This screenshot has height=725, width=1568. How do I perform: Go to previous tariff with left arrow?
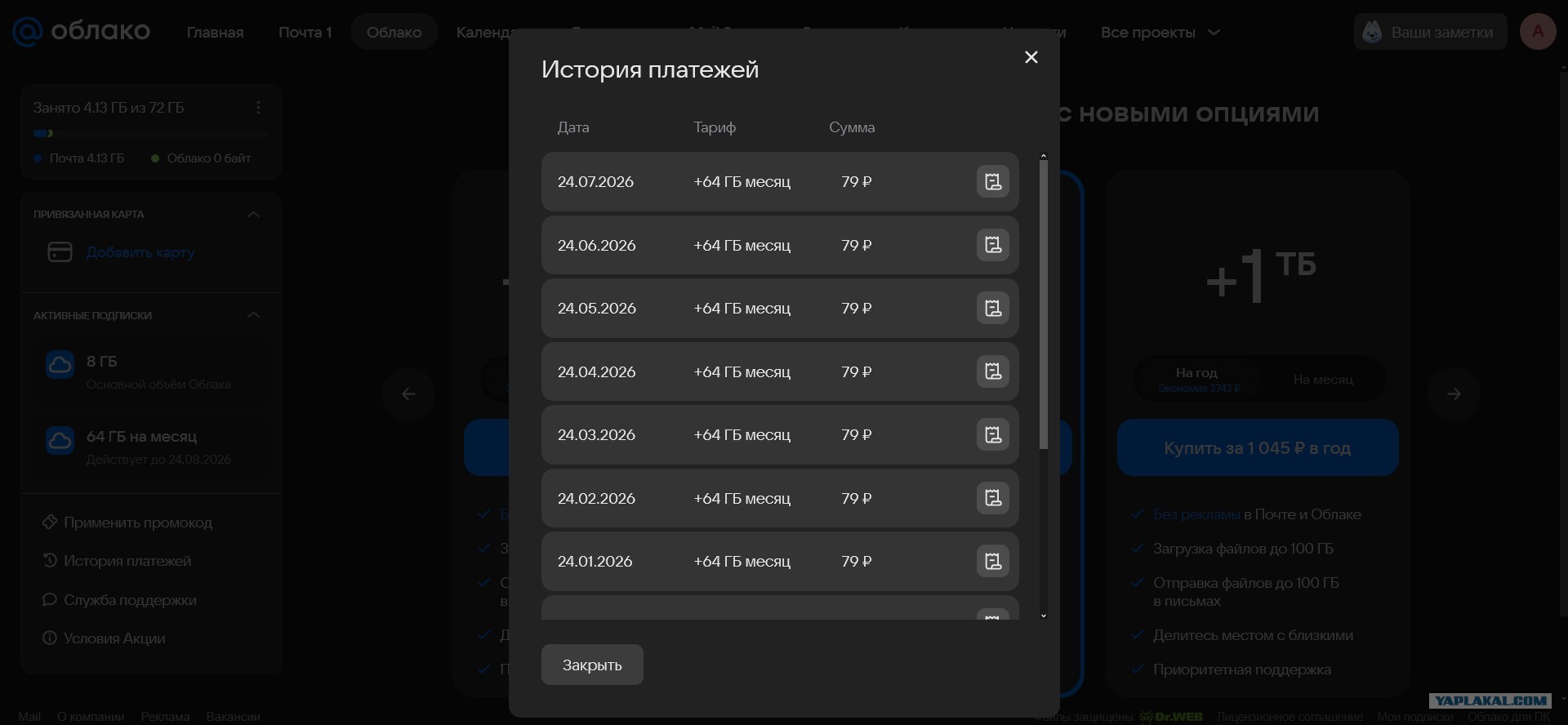tap(408, 394)
